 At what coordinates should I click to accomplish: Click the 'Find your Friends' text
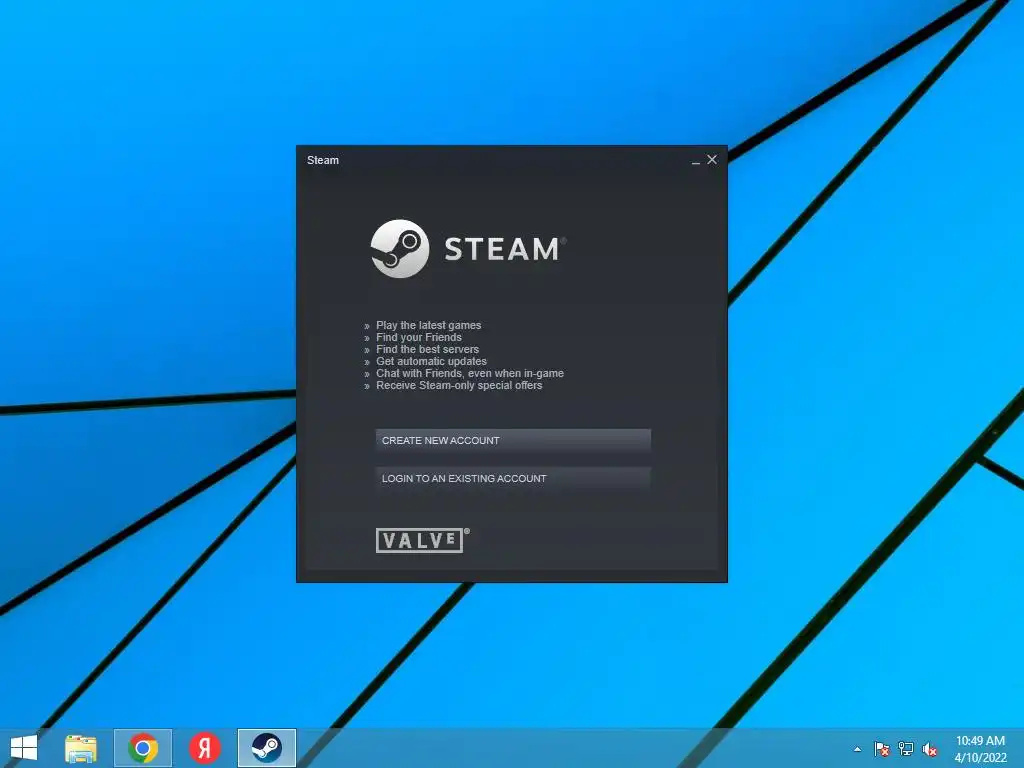[419, 338]
